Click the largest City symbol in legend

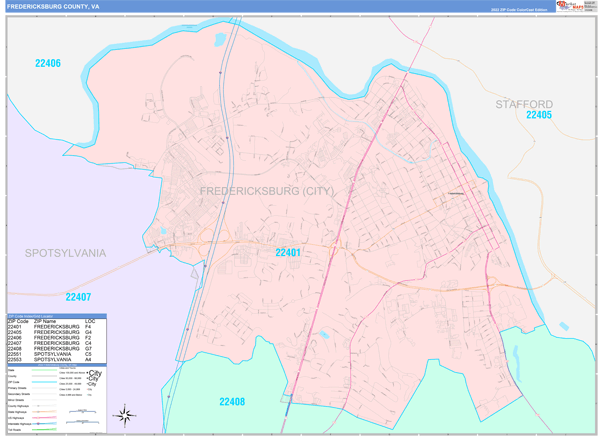pyautogui.click(x=95, y=371)
